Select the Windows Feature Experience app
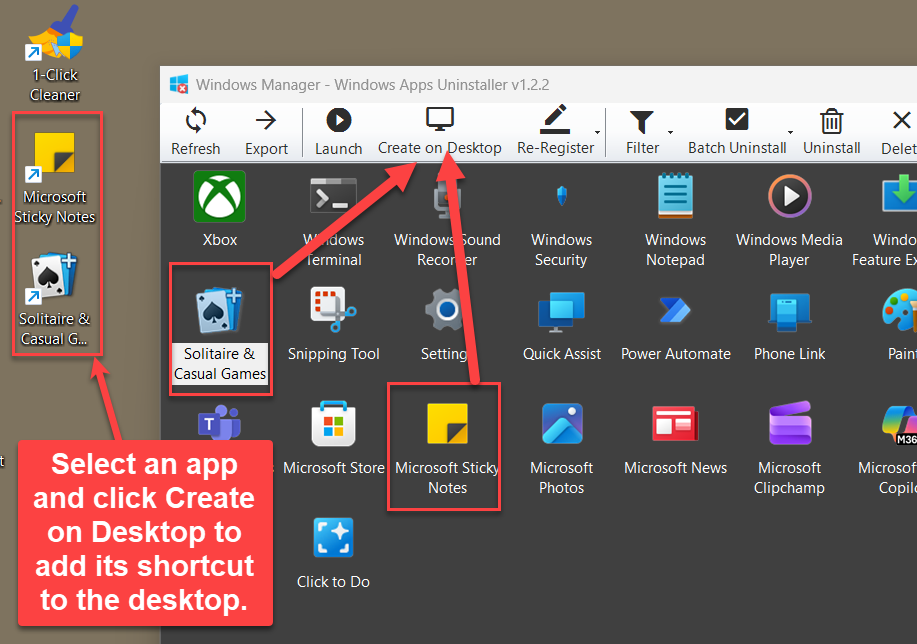The width and height of the screenshot is (917, 644). tap(885, 219)
